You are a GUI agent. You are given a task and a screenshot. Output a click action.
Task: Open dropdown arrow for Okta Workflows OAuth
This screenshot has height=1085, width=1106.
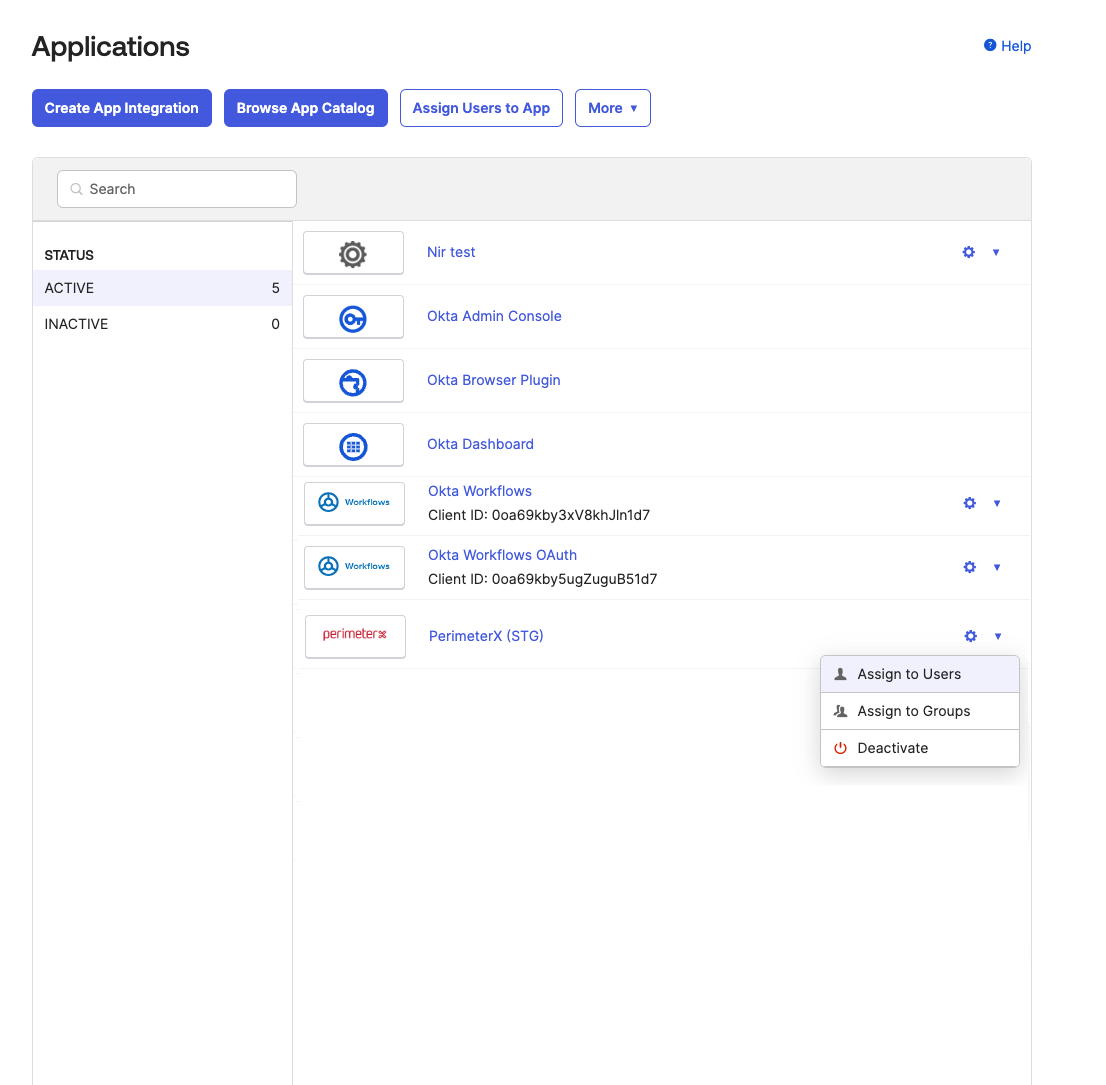(997, 567)
